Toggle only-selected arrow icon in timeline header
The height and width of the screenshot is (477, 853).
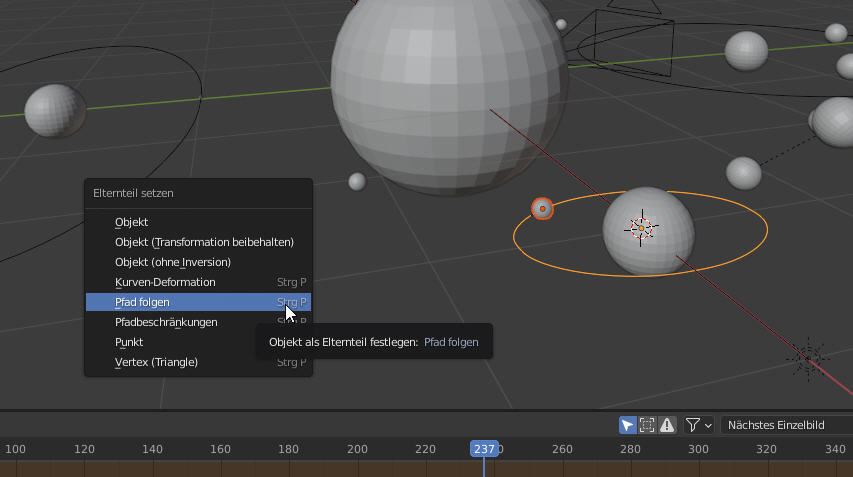tap(627, 425)
